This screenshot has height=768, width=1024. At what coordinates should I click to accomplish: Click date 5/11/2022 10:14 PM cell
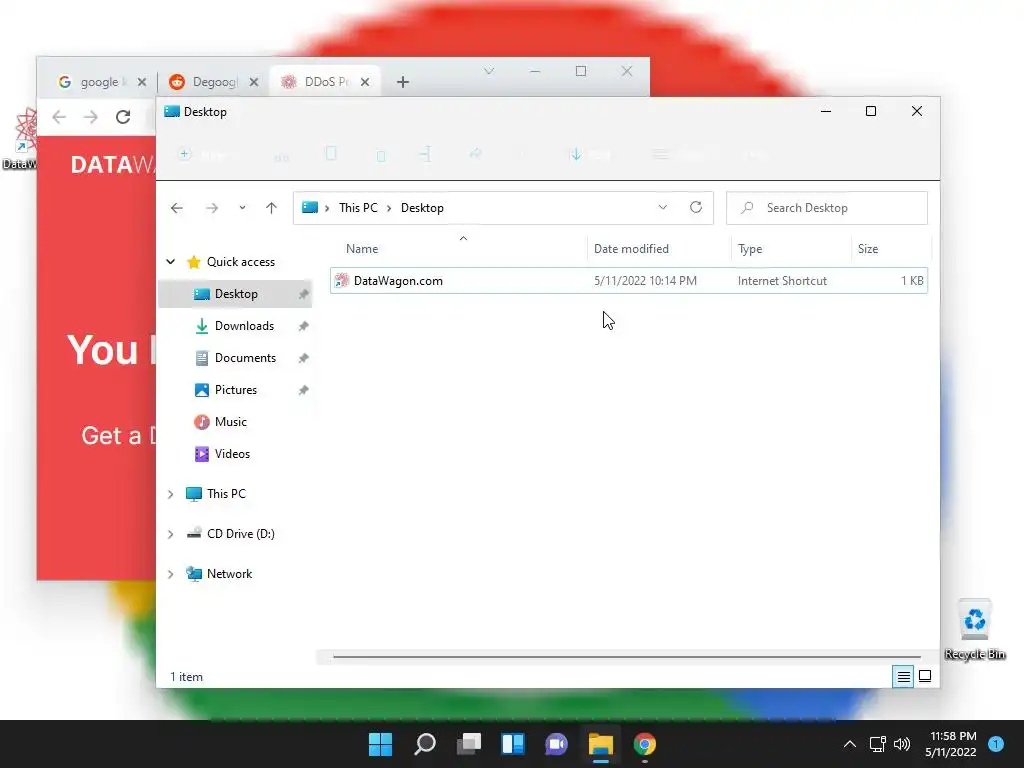pyautogui.click(x=645, y=281)
